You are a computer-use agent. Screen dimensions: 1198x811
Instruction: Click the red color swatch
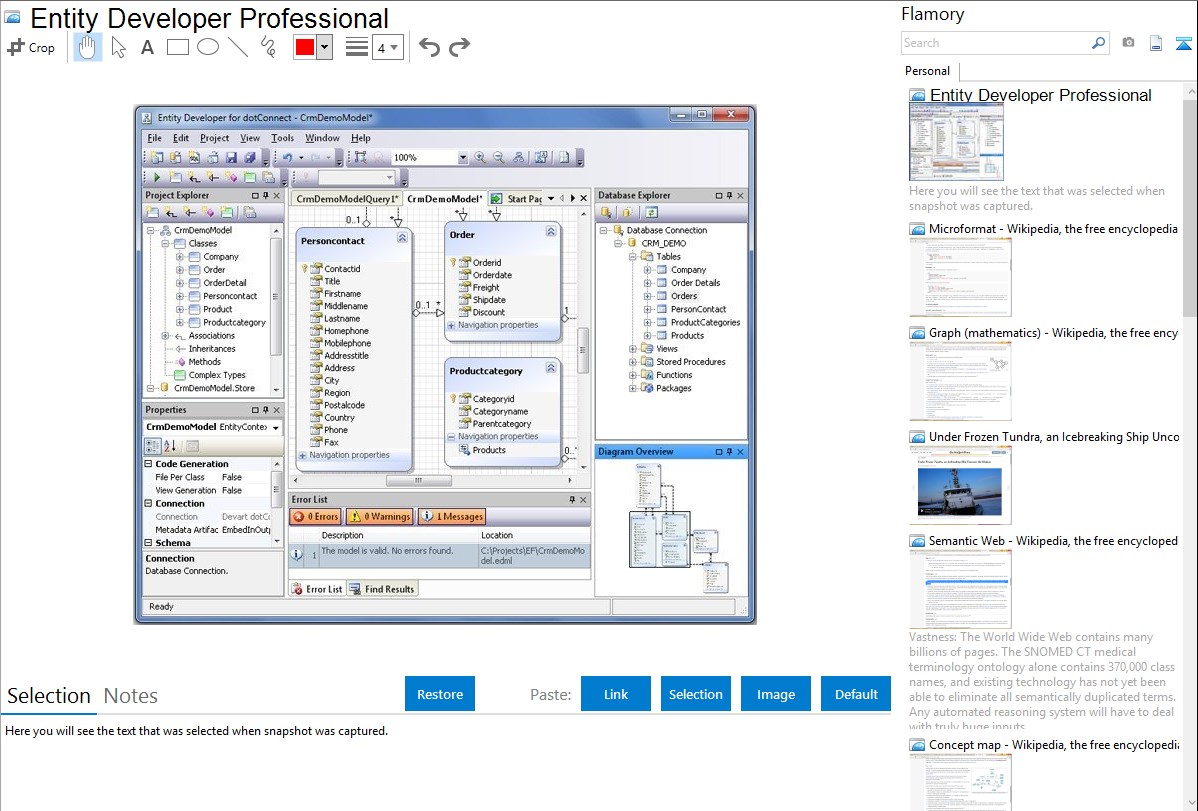305,47
